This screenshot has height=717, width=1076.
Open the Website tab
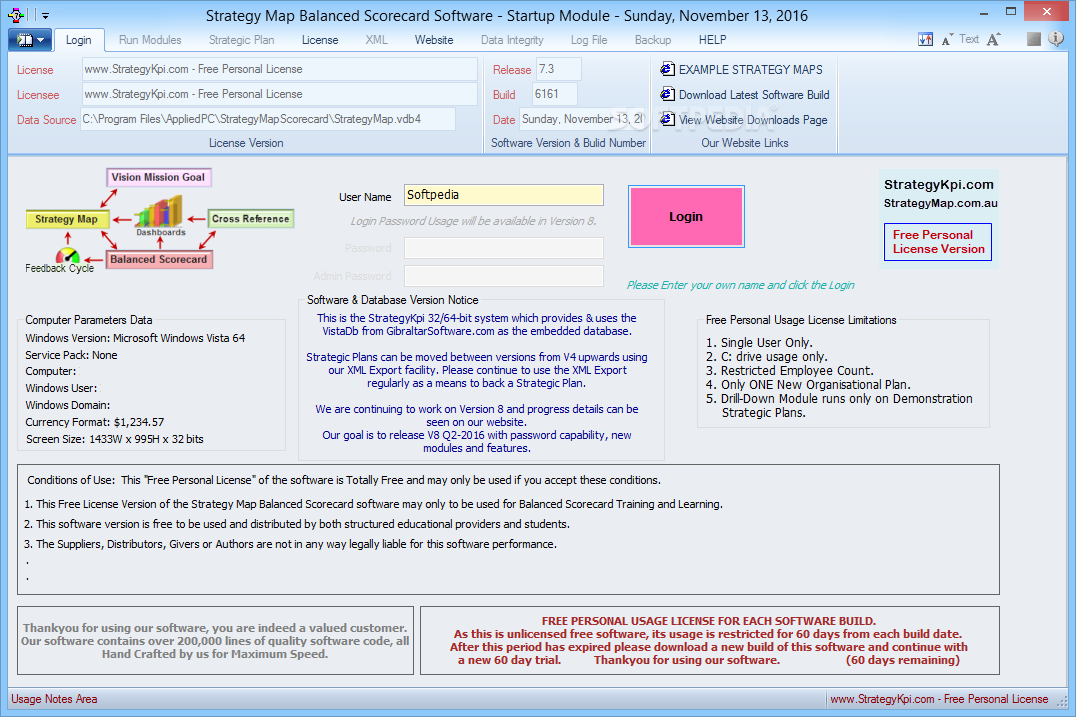[434, 40]
